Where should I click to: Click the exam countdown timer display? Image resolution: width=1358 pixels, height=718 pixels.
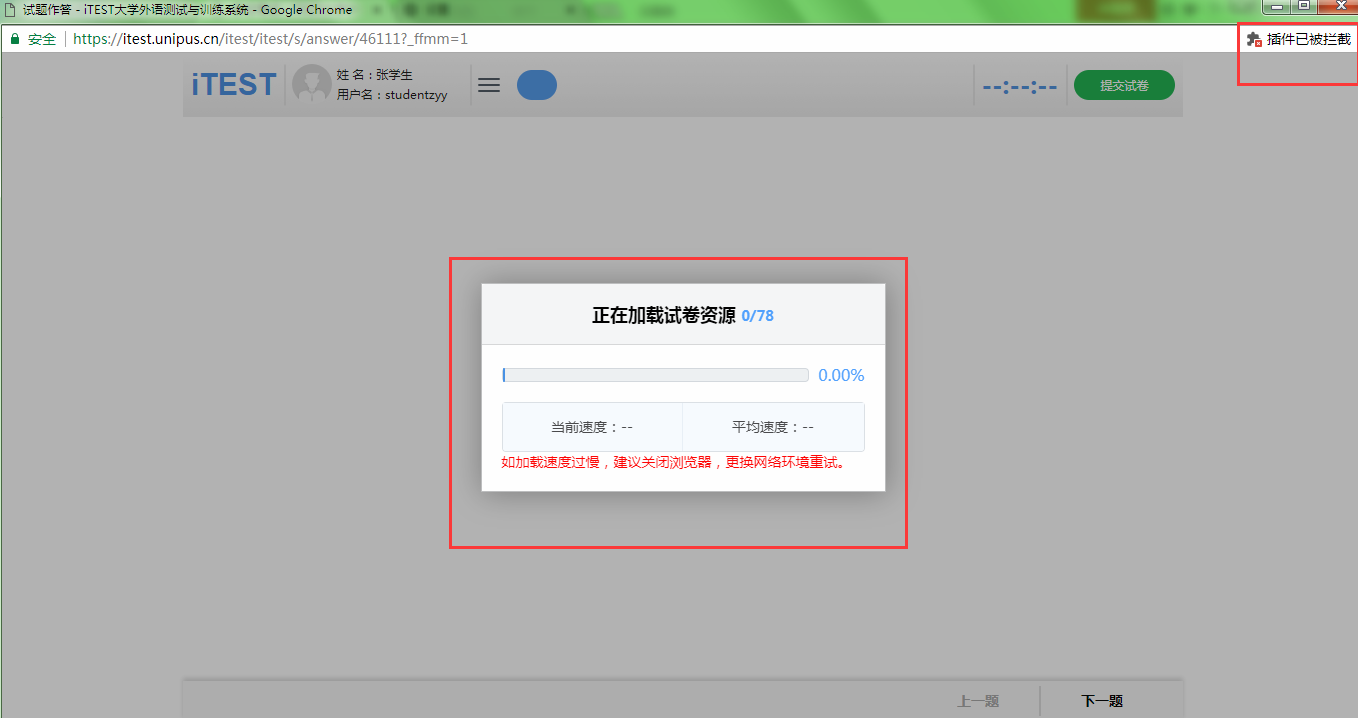(x=1019, y=86)
